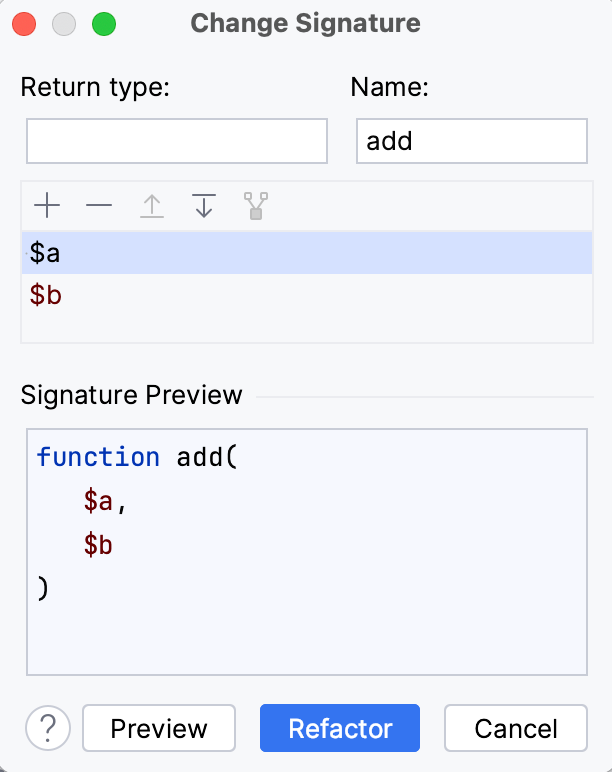Image resolution: width=612 pixels, height=772 pixels.
Task: Select the $b parameter row
Action: click(306, 296)
